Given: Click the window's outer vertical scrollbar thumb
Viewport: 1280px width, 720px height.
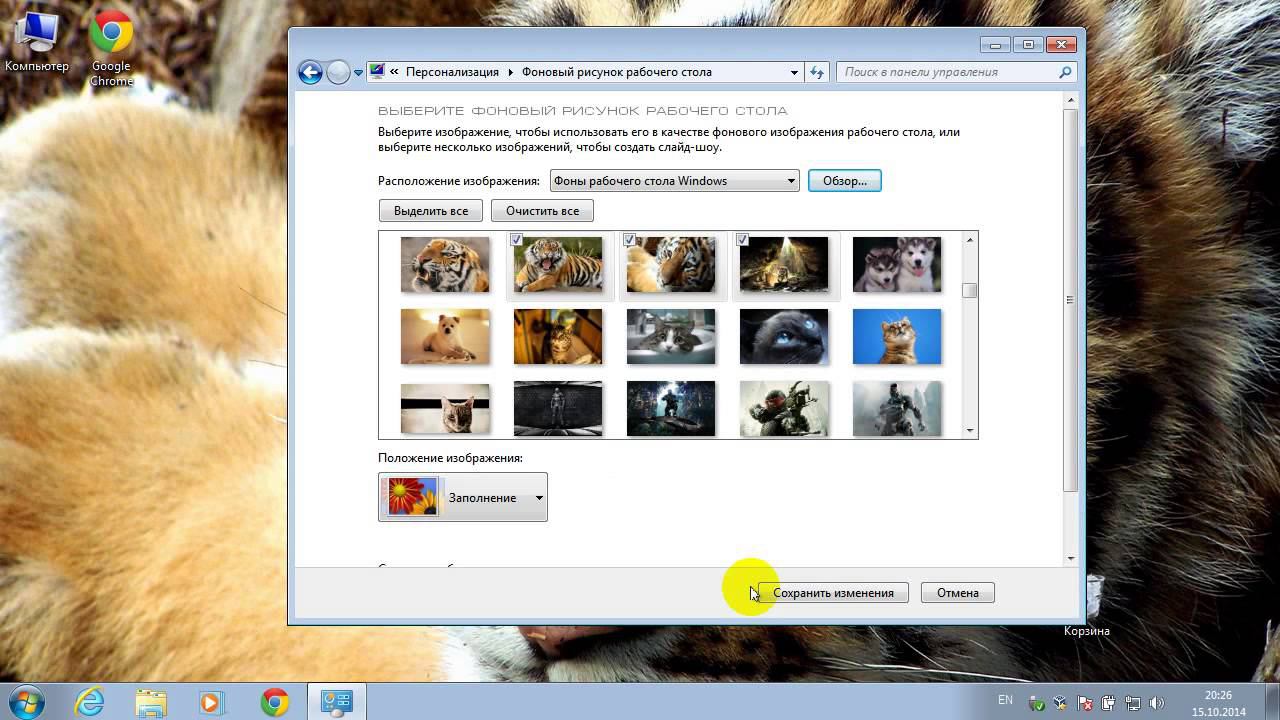Looking at the screenshot, I should click(x=1071, y=300).
